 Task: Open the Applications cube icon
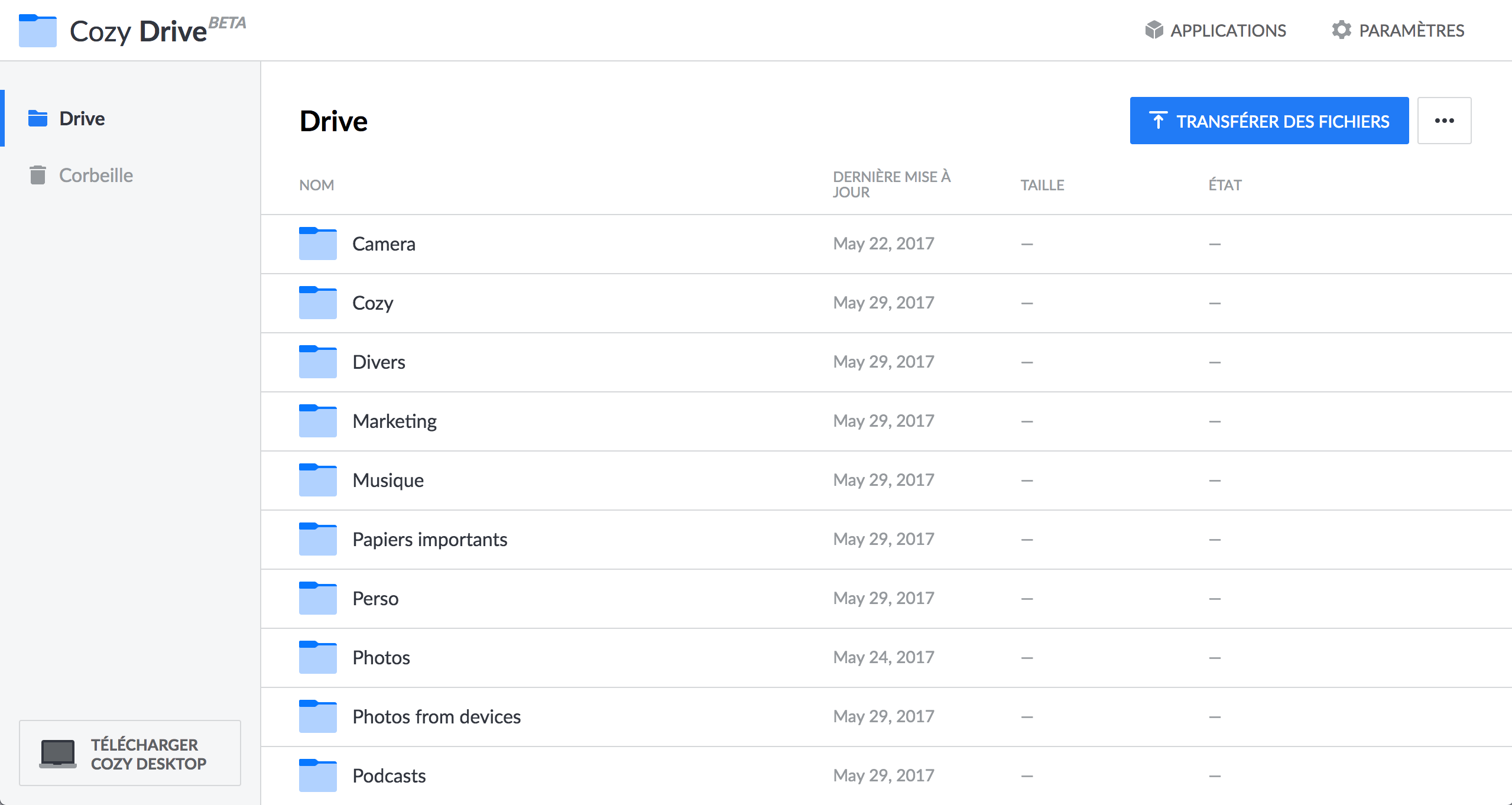(x=1153, y=30)
